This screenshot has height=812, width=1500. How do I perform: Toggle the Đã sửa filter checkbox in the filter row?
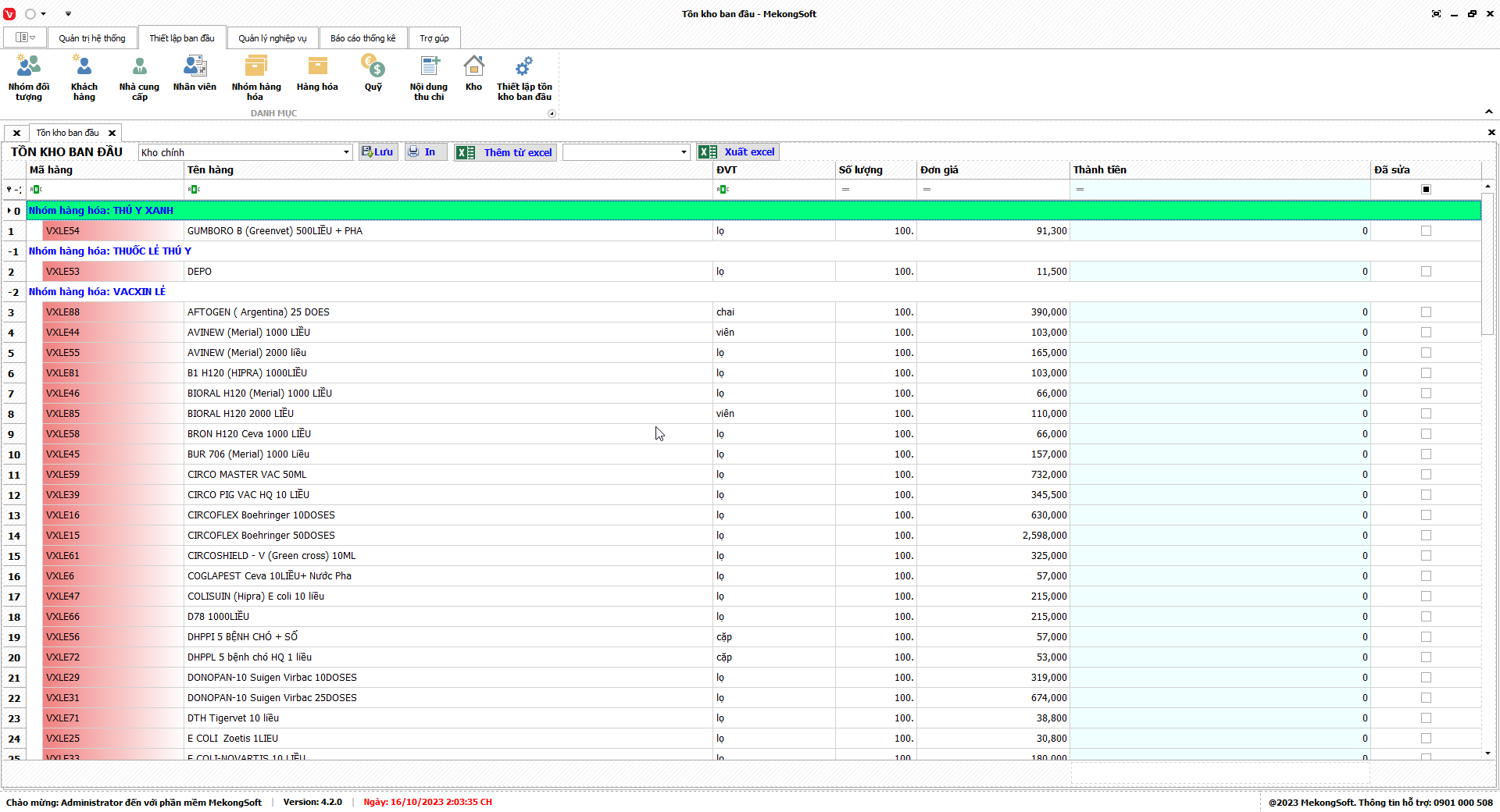coord(1426,190)
